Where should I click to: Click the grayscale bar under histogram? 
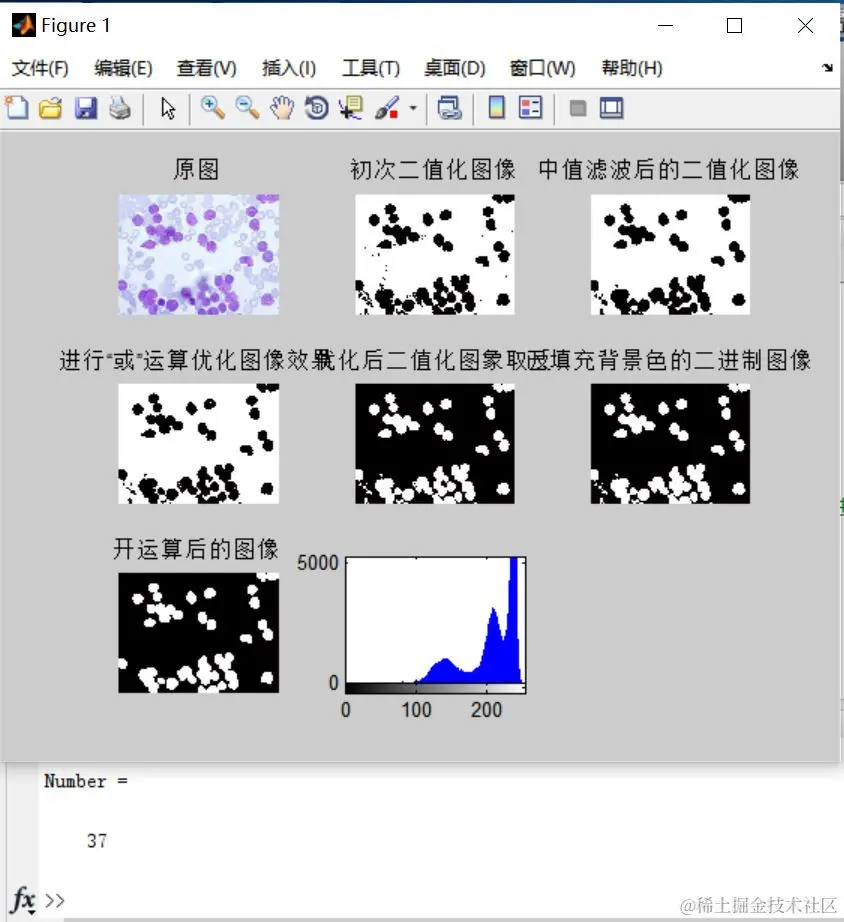[435, 688]
